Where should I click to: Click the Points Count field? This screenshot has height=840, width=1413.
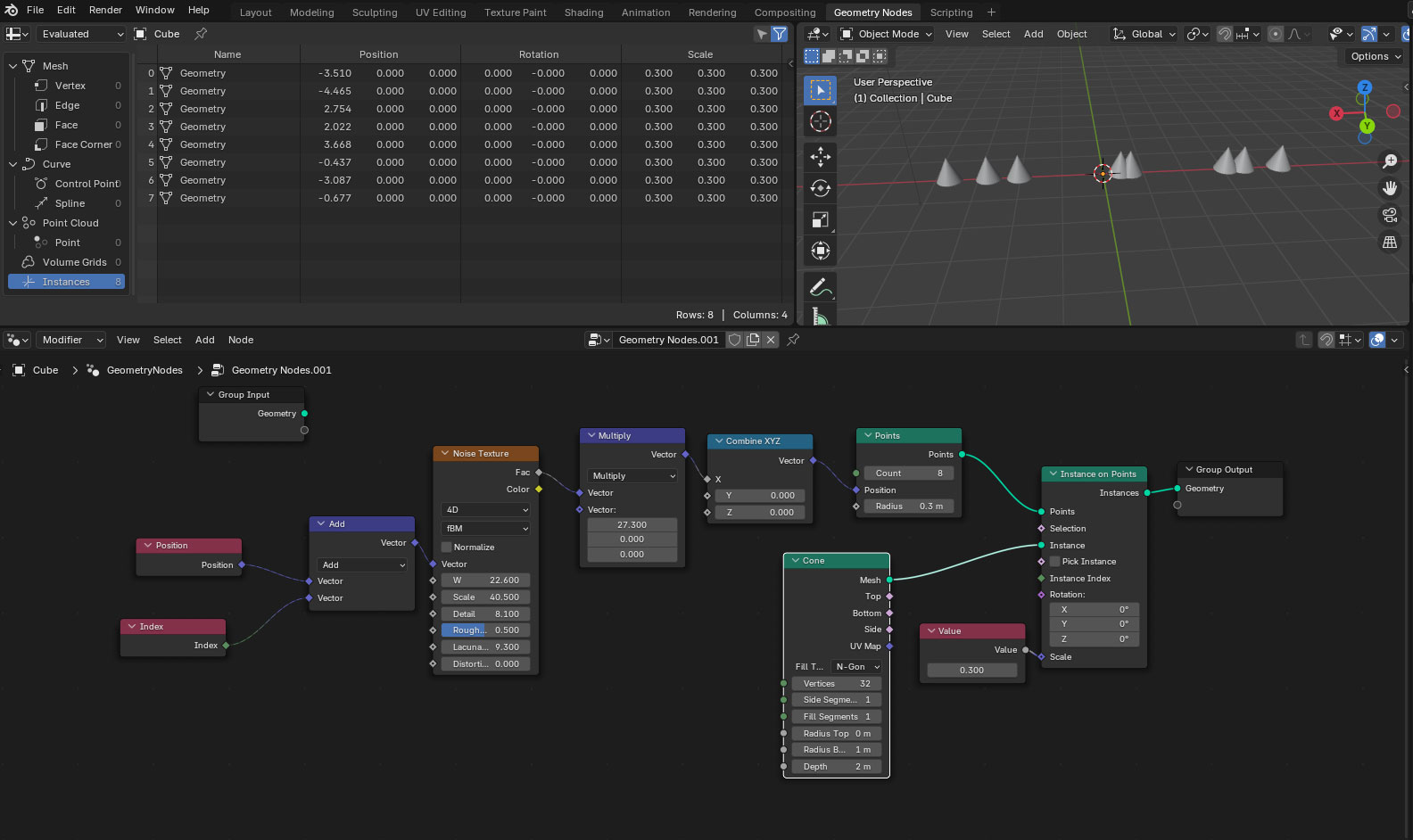coord(908,474)
